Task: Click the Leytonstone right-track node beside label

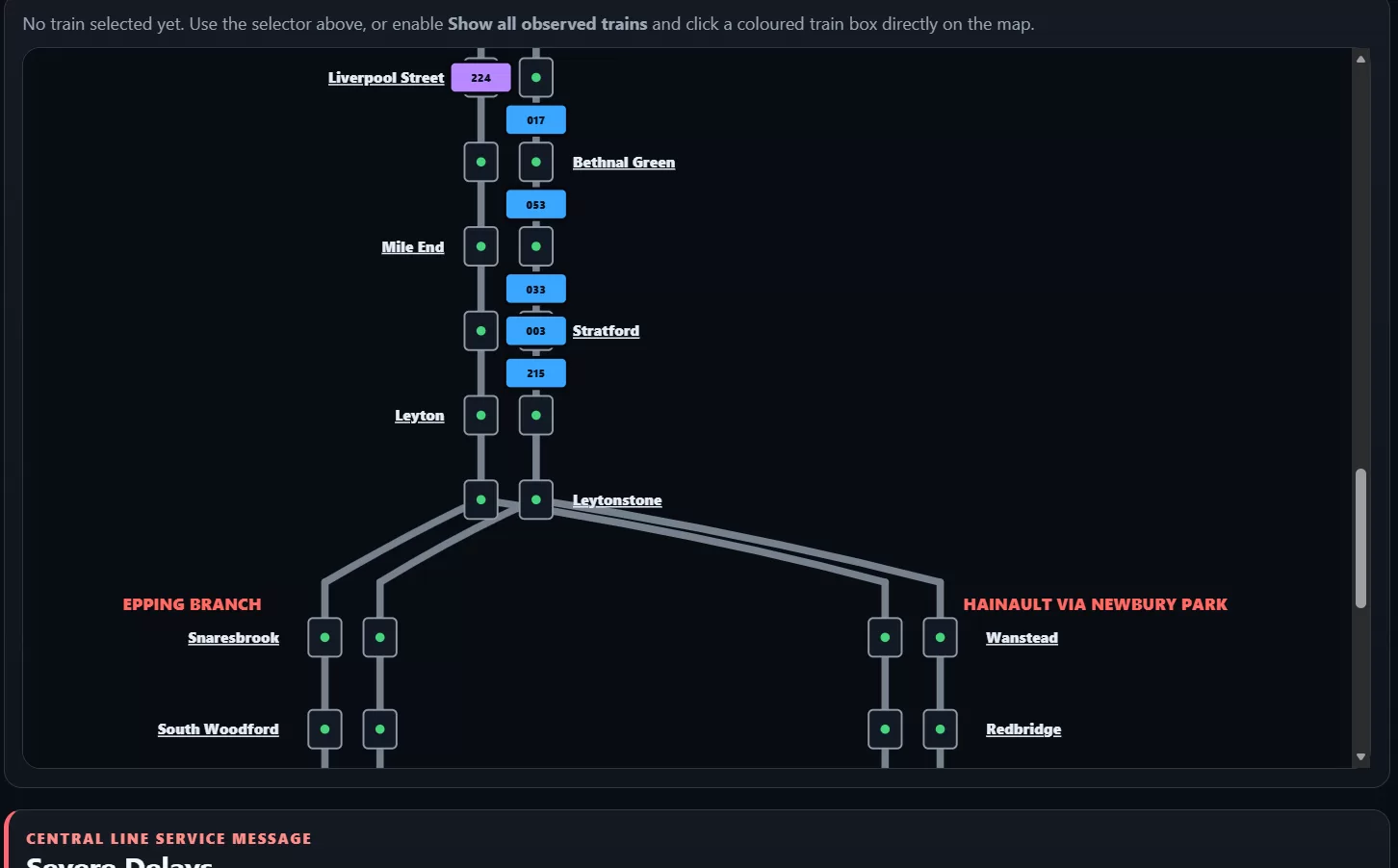Action: point(536,500)
